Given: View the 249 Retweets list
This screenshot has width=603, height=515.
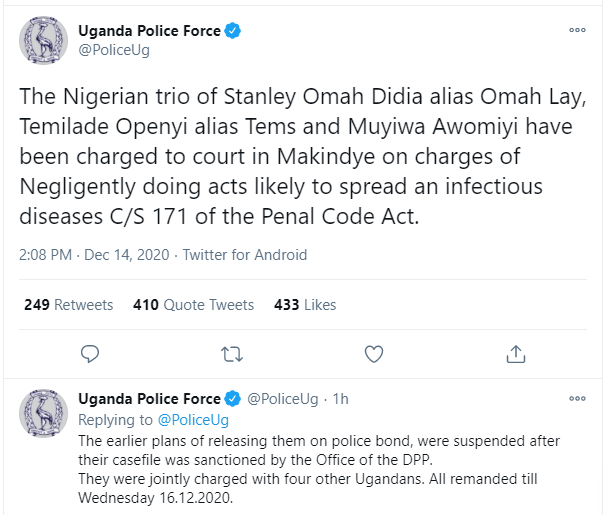Looking at the screenshot, I should click(x=68, y=305).
